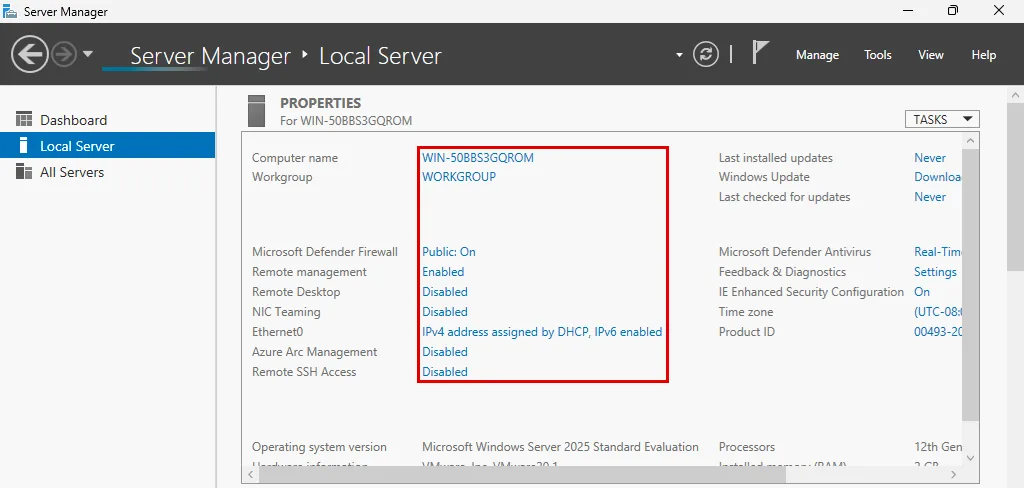Click the main window scroll up arrow
The image size is (1024, 488).
(1016, 95)
